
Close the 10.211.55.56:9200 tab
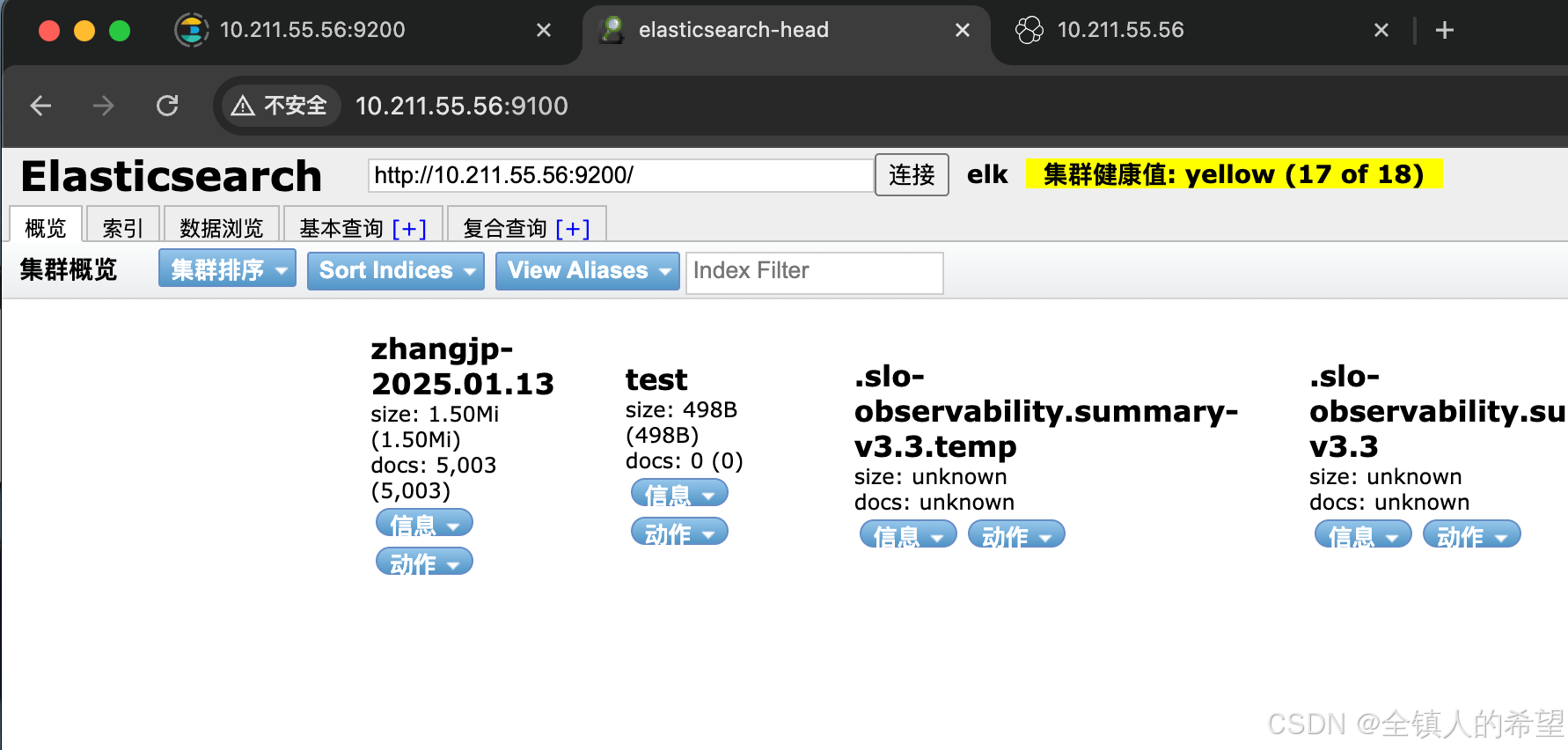click(x=544, y=30)
